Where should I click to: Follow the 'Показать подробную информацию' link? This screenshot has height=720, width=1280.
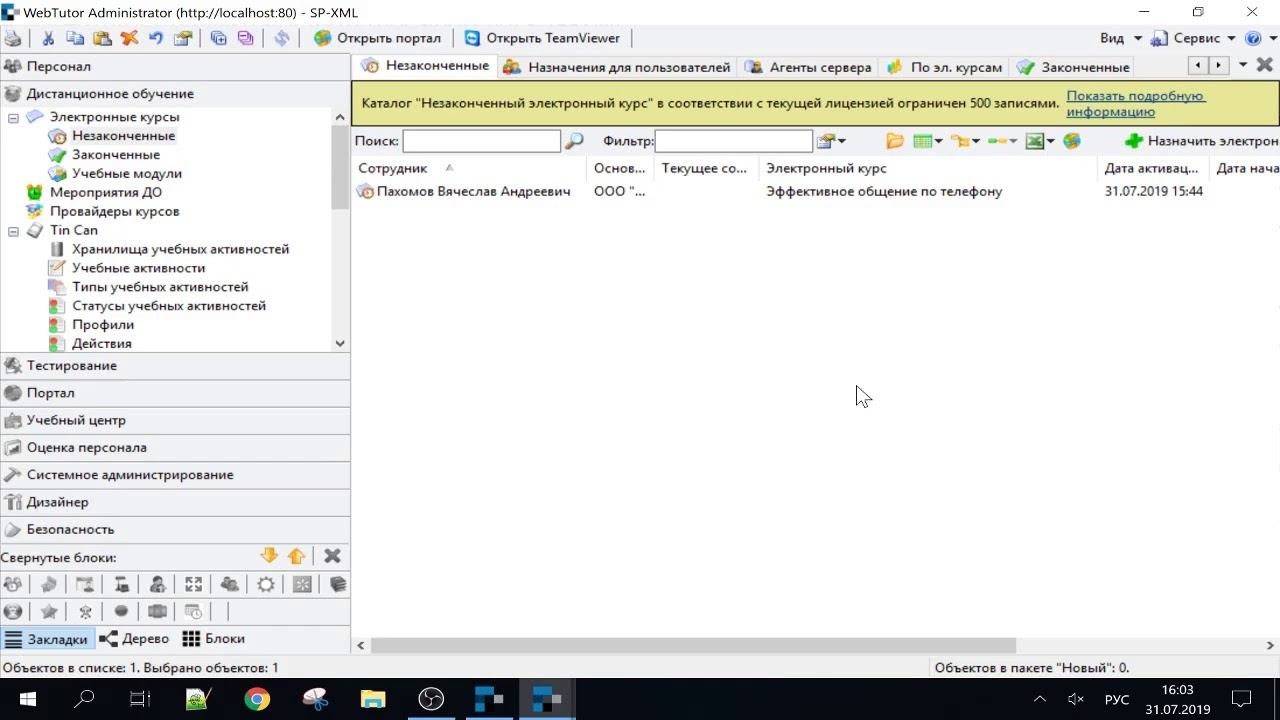point(1135,104)
